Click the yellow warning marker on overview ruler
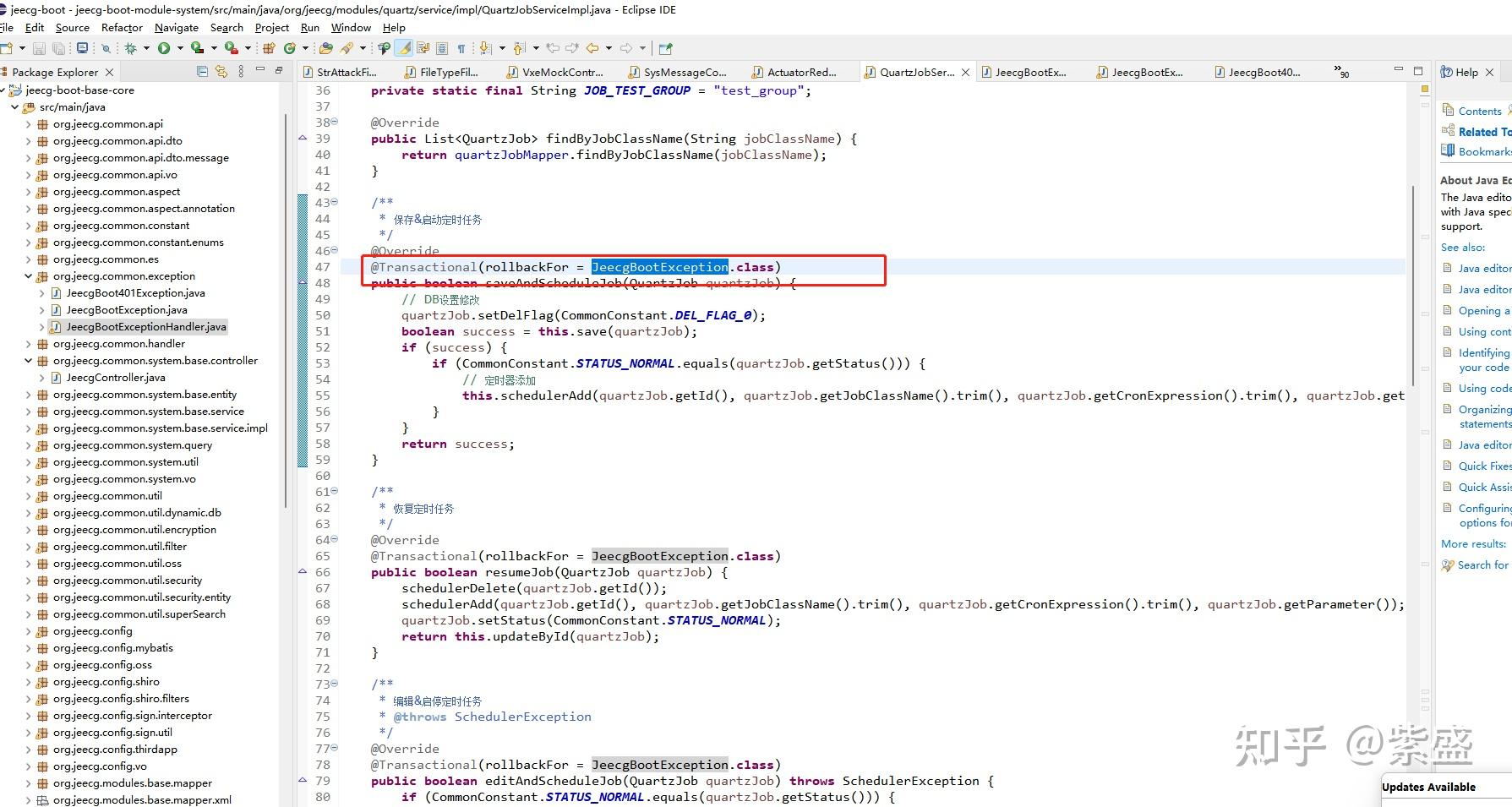Screen dimensions: 1512x807 tap(1424, 89)
